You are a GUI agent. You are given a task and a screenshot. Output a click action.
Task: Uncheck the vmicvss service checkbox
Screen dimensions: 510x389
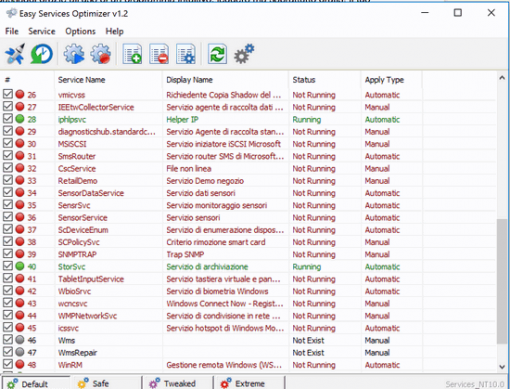point(8,94)
